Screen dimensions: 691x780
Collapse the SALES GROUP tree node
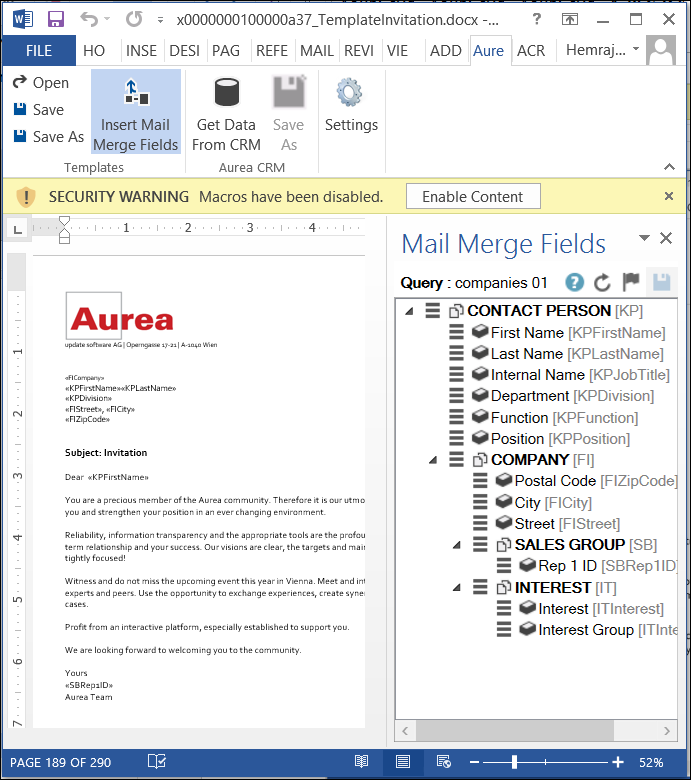457,545
